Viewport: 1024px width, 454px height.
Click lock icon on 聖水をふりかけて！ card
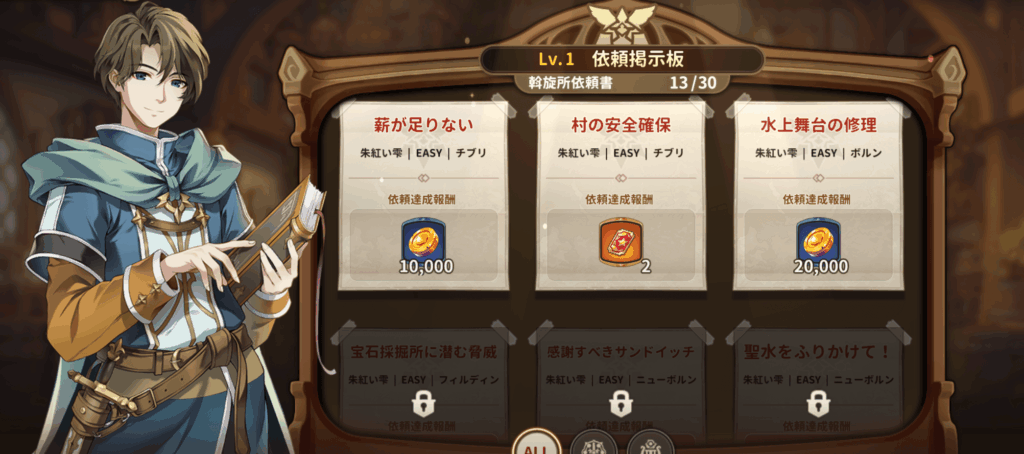click(x=818, y=403)
